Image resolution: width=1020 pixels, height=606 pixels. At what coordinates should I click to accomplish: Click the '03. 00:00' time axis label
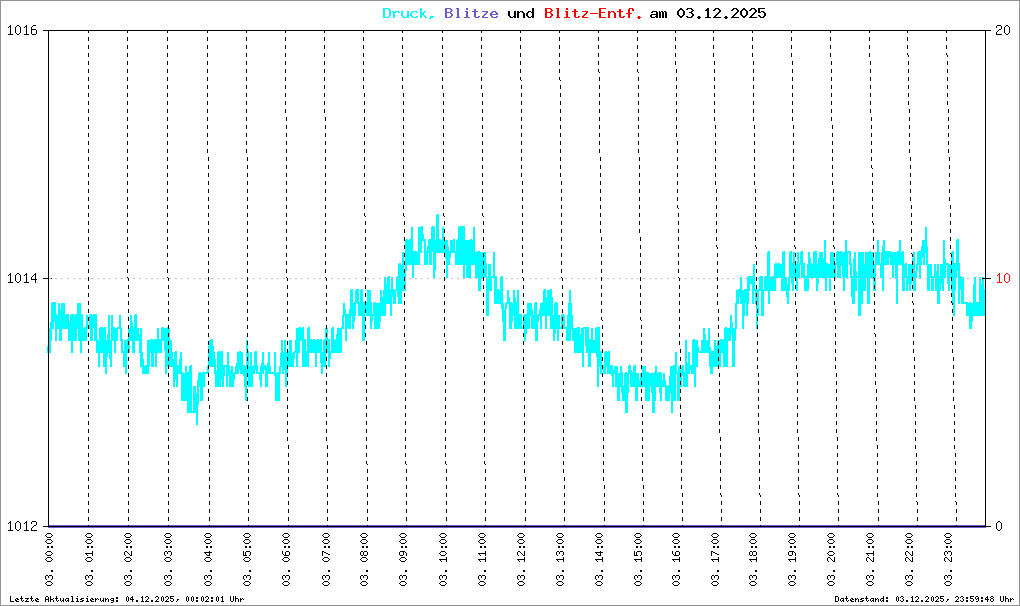pyautogui.click(x=49, y=560)
